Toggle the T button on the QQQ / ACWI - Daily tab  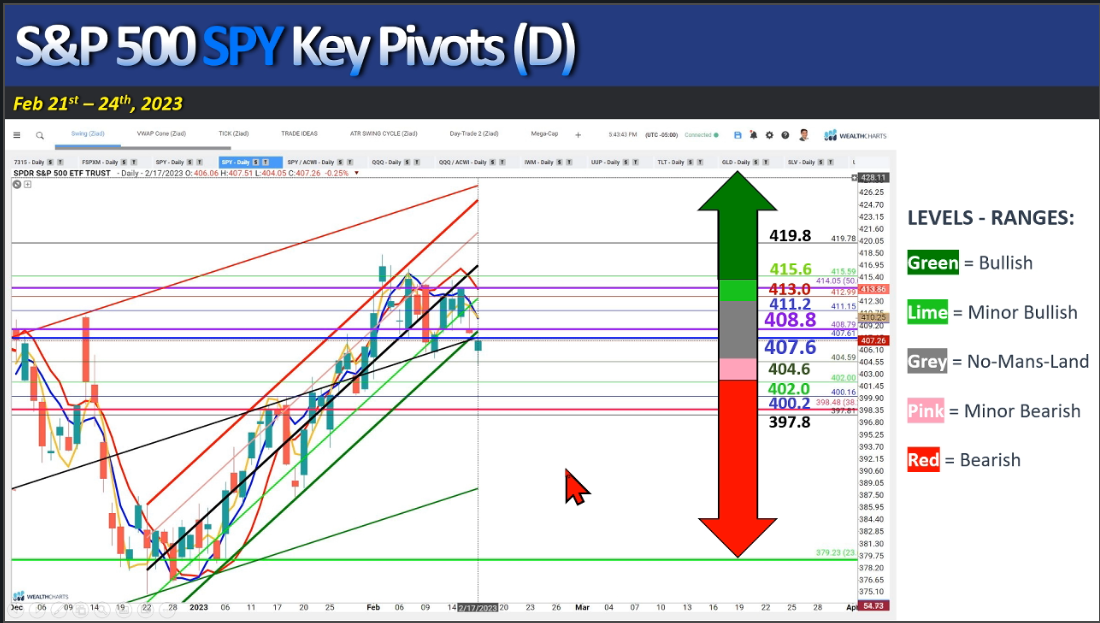502,162
